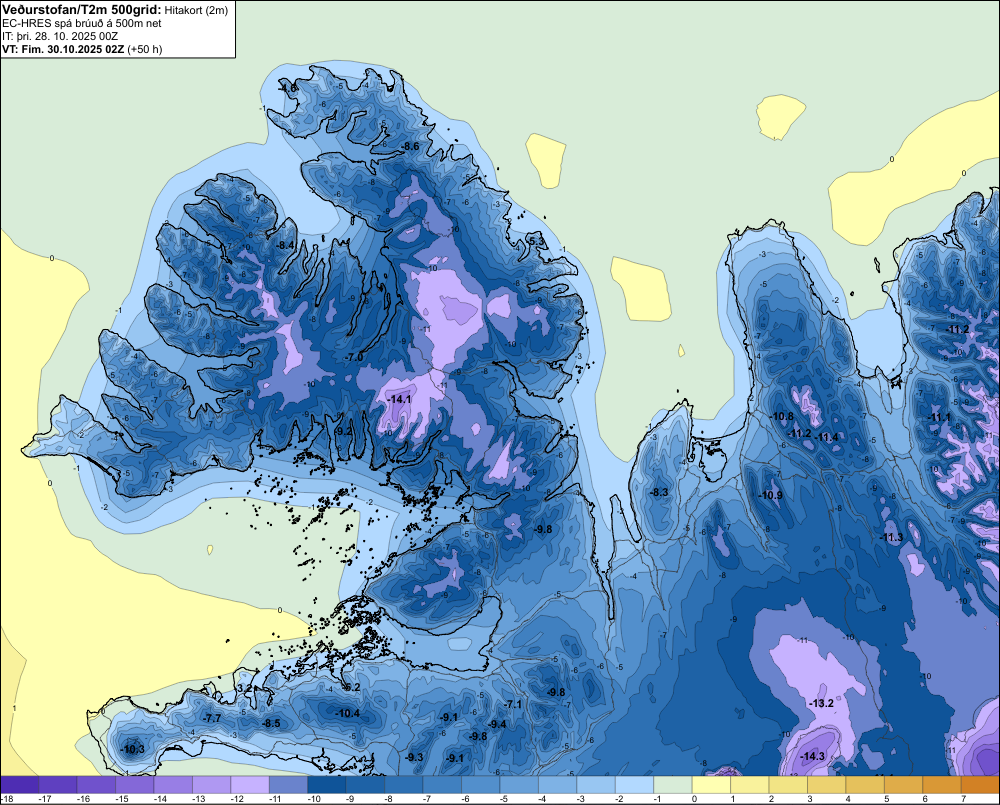Click the -7.1 temperature label
The width and height of the screenshot is (1000, 805).
[x=513, y=704]
